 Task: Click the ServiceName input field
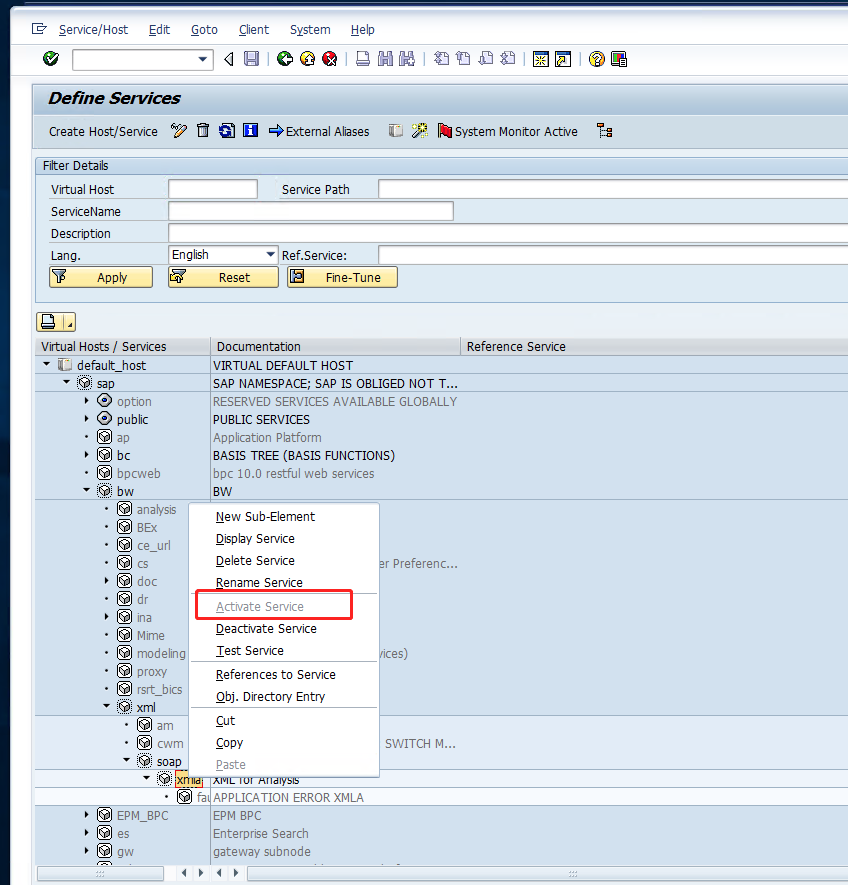pyautogui.click(x=311, y=211)
